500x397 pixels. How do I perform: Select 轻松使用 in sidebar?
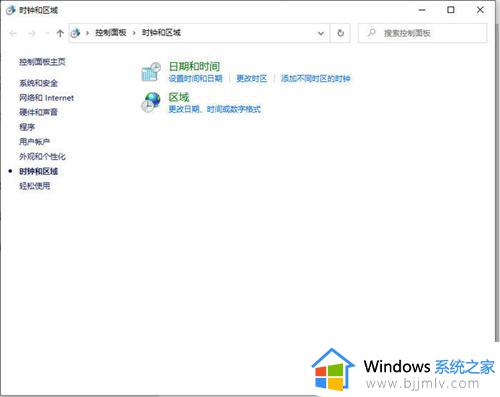point(34,186)
